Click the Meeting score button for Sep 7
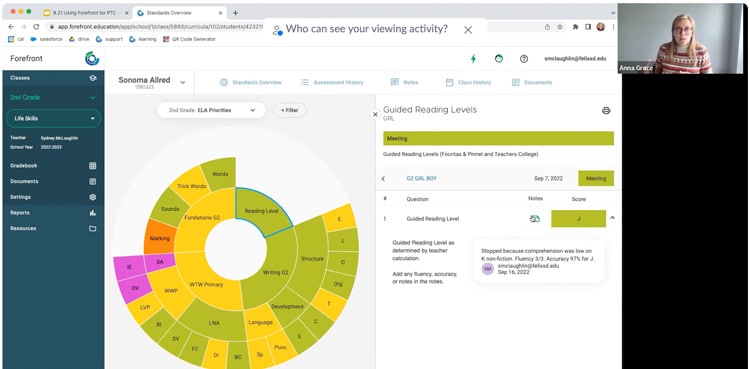750x369 pixels. [x=596, y=179]
